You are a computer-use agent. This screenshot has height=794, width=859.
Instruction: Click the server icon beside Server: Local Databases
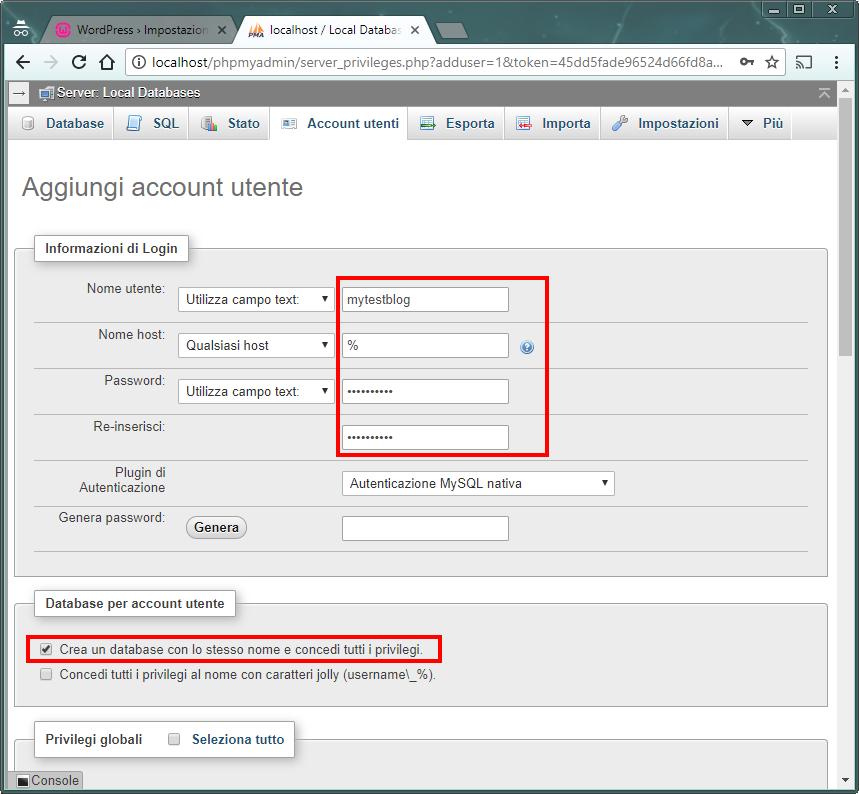pos(47,94)
